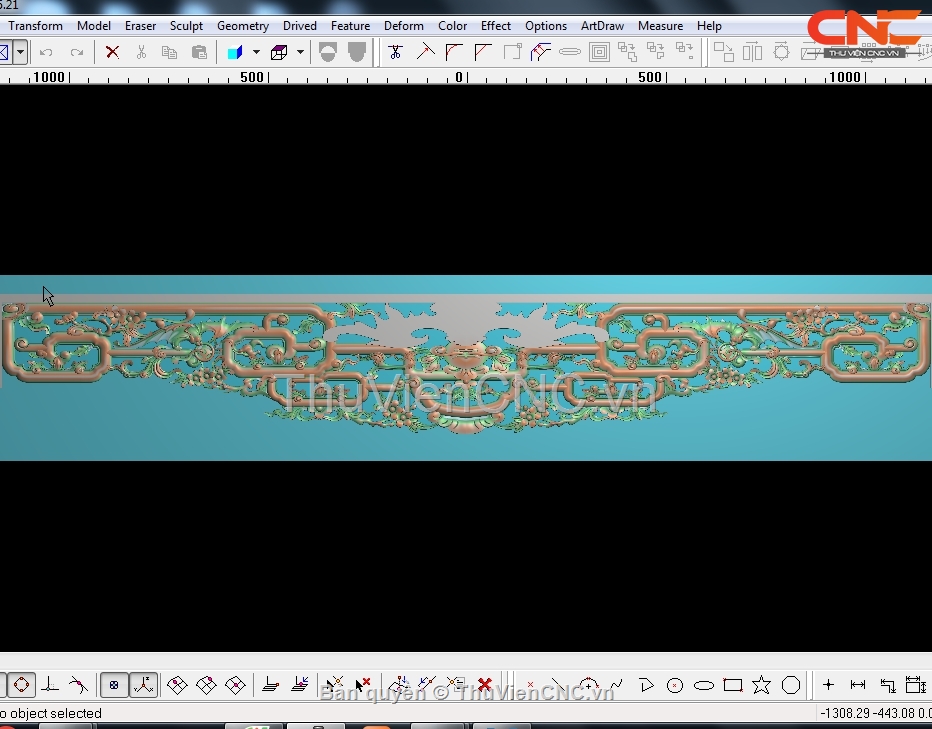Select the ellipse drawing tool in bottom toolbar
This screenshot has height=729, width=932.
coord(704,686)
